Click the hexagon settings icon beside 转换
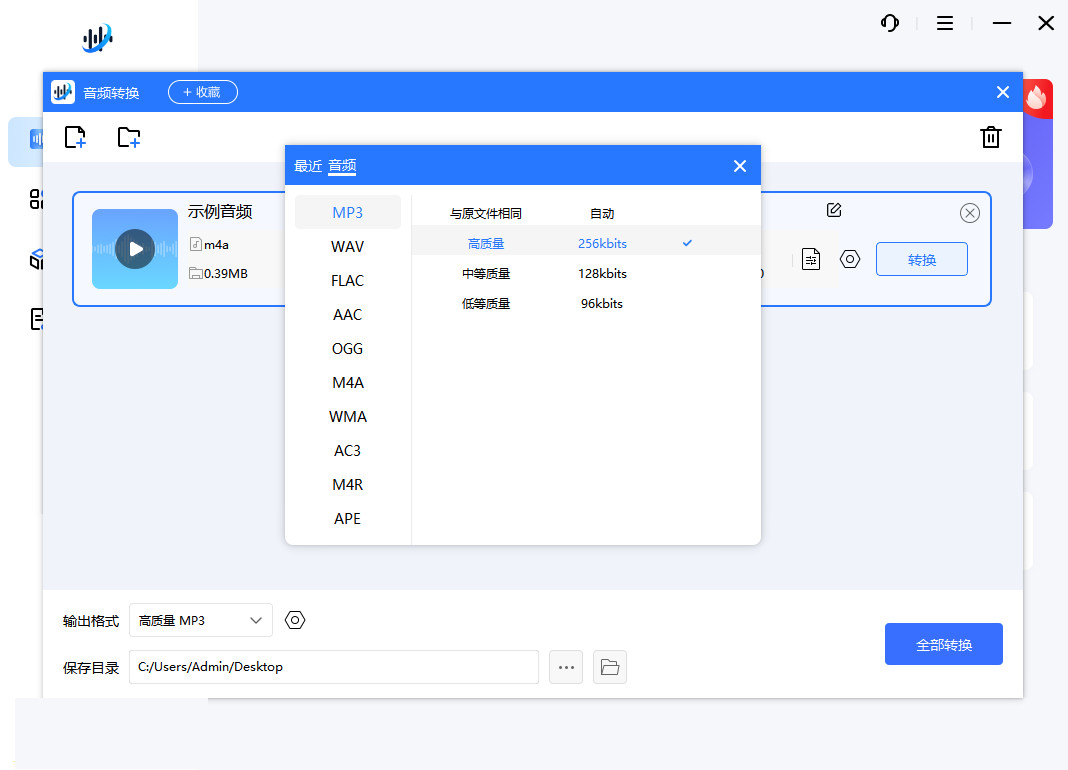This screenshot has height=770, width=1068. [850, 258]
